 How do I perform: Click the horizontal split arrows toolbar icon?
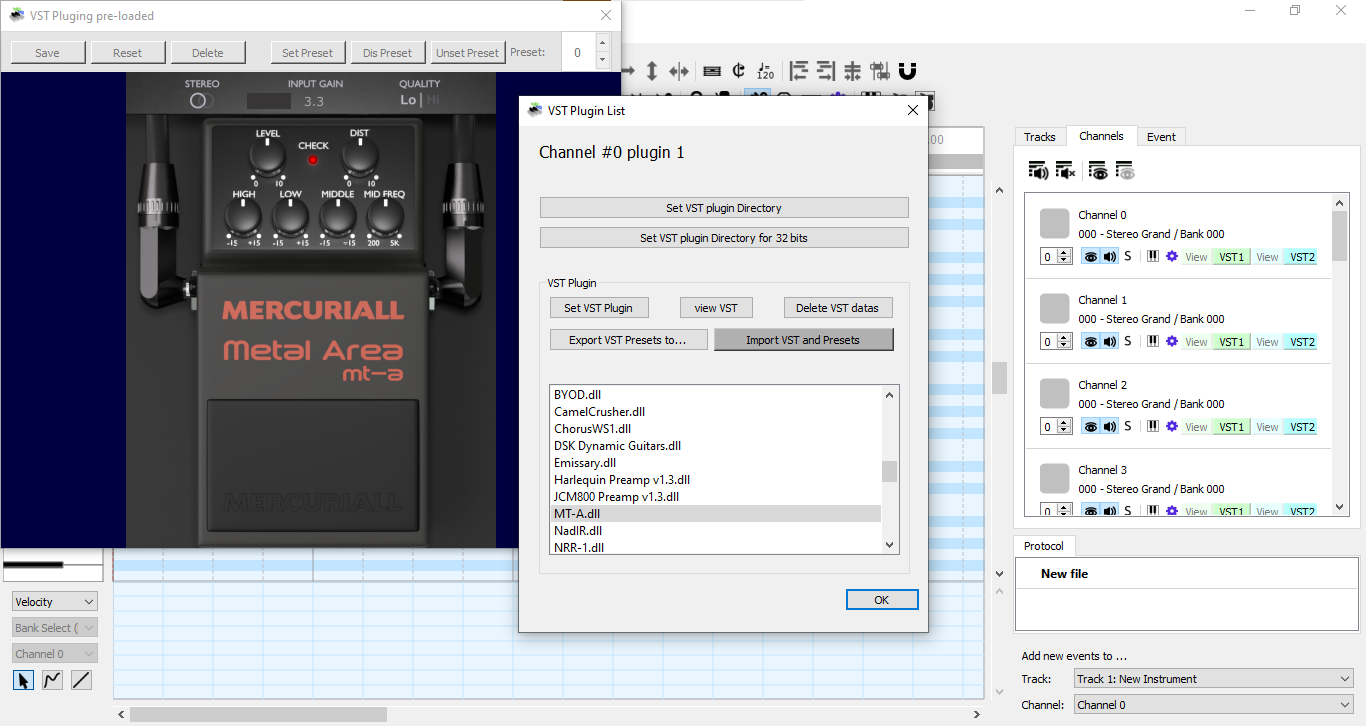[x=679, y=71]
